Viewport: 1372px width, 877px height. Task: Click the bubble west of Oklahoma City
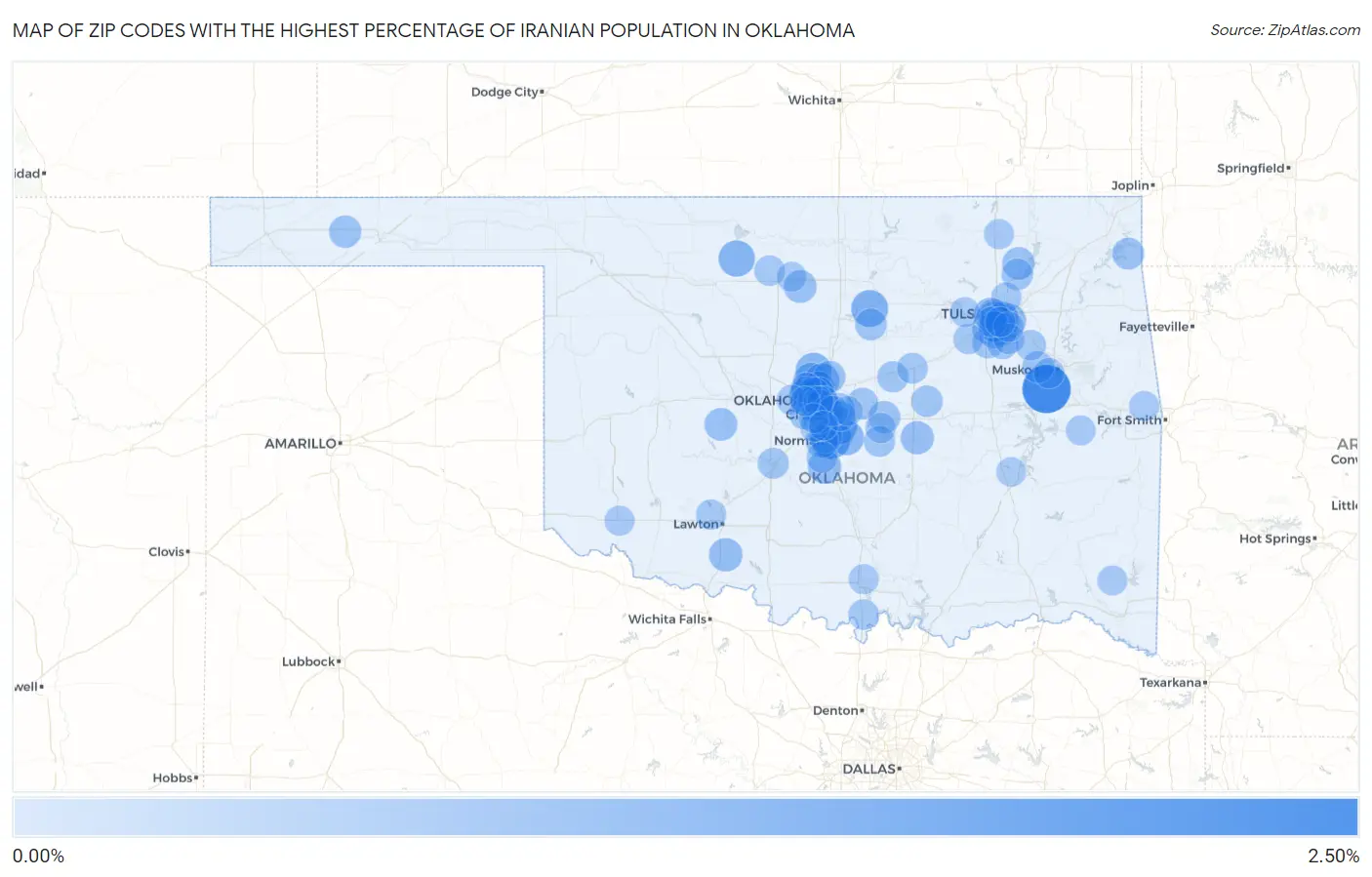[720, 424]
